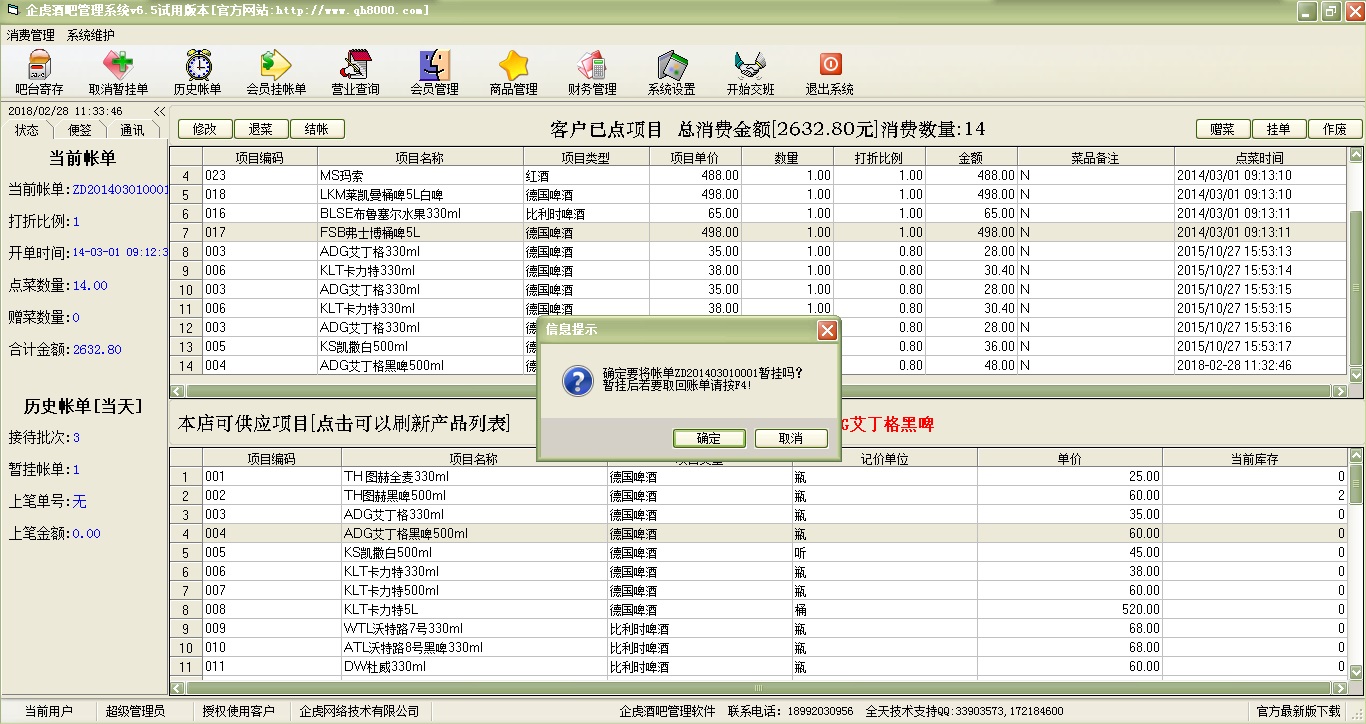Click the 退菜 button

coord(261,129)
